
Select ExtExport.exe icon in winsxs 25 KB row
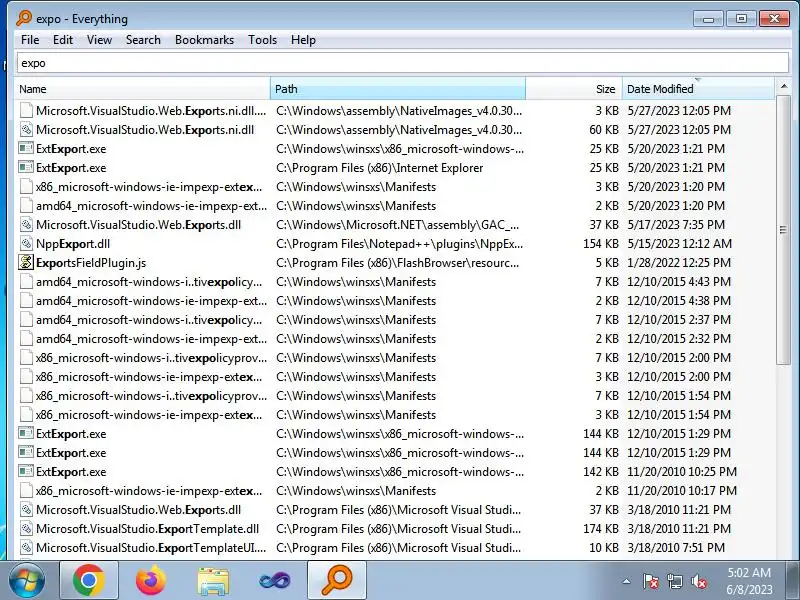26,148
